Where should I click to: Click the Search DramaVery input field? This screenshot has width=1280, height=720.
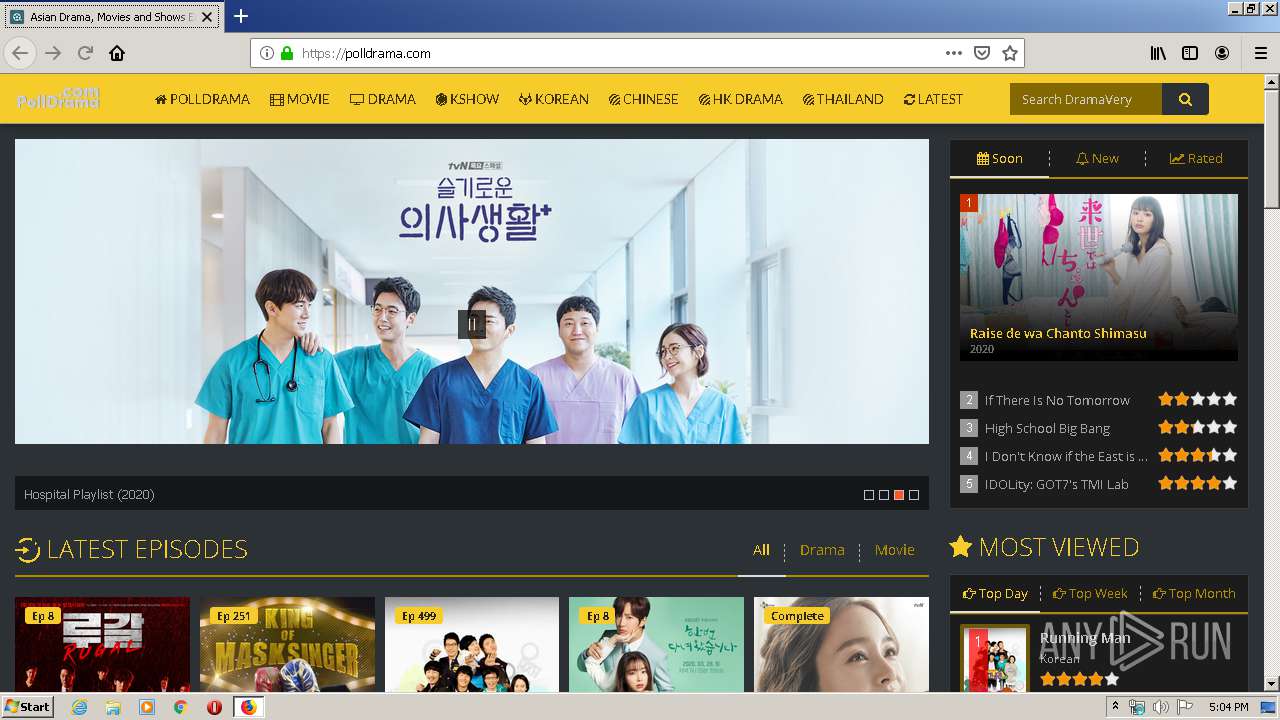tap(1086, 99)
